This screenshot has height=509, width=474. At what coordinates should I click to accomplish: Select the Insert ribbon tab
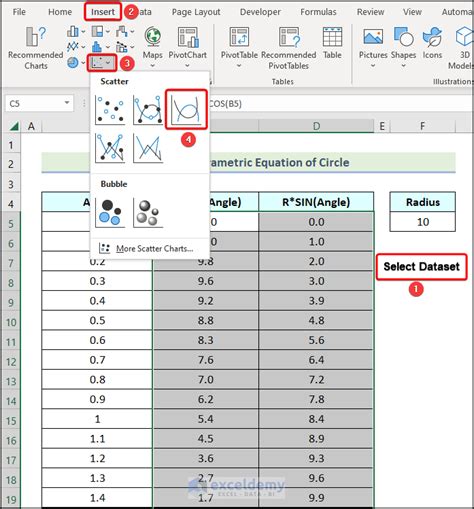coord(103,12)
